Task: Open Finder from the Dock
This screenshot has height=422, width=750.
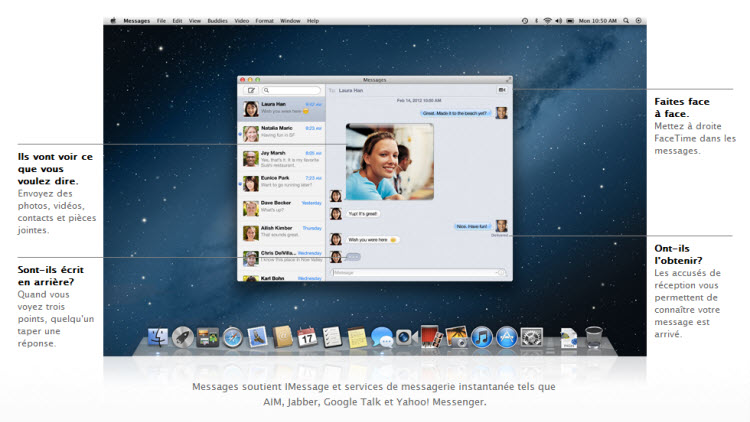Action: (158, 337)
